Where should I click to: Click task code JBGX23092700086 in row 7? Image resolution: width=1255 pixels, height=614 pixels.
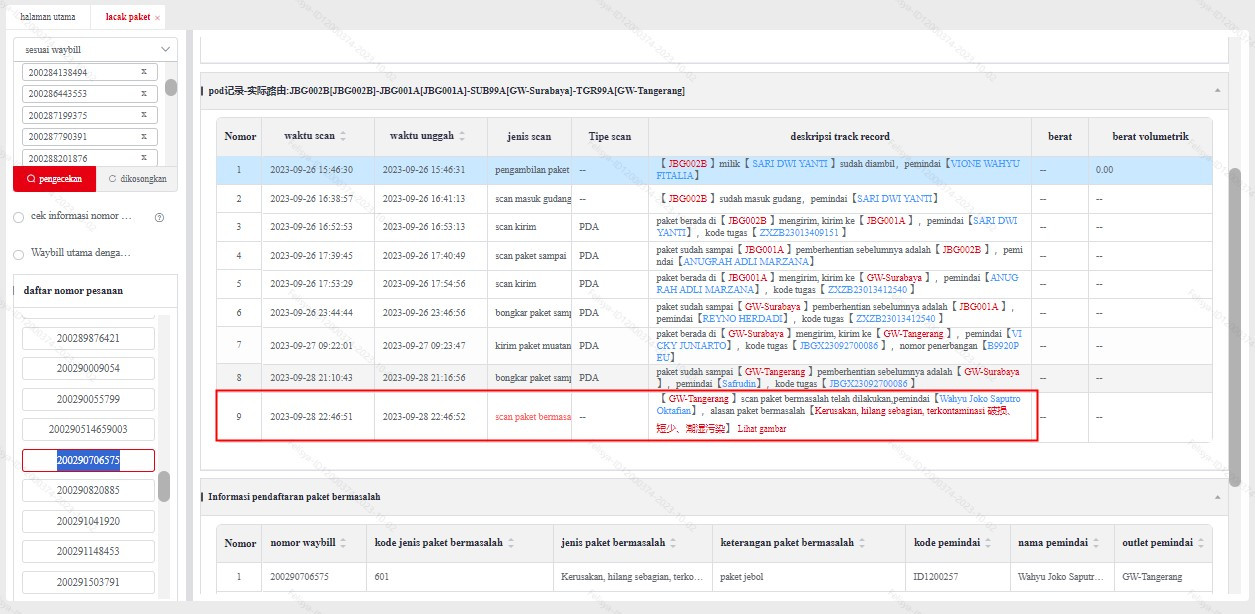click(x=838, y=345)
